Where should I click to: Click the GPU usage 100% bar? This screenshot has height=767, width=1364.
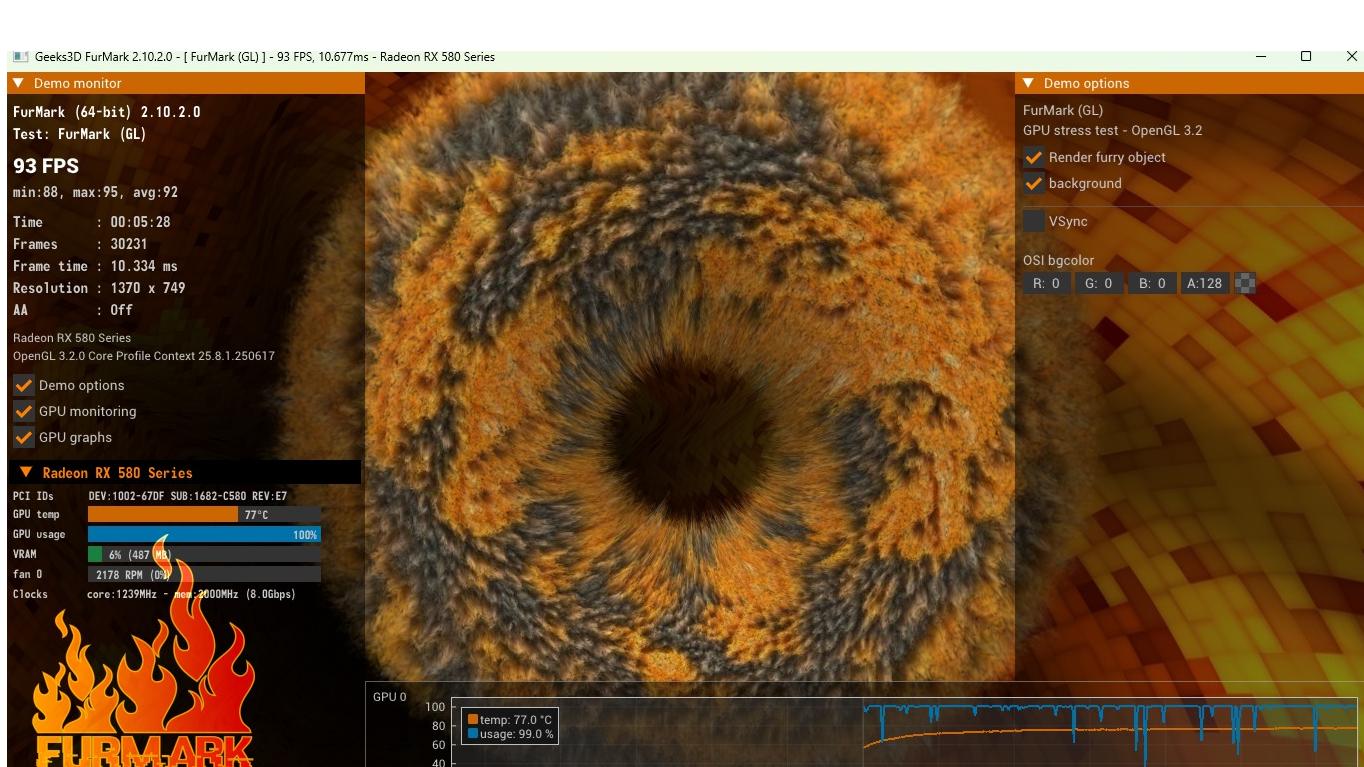[x=204, y=535]
